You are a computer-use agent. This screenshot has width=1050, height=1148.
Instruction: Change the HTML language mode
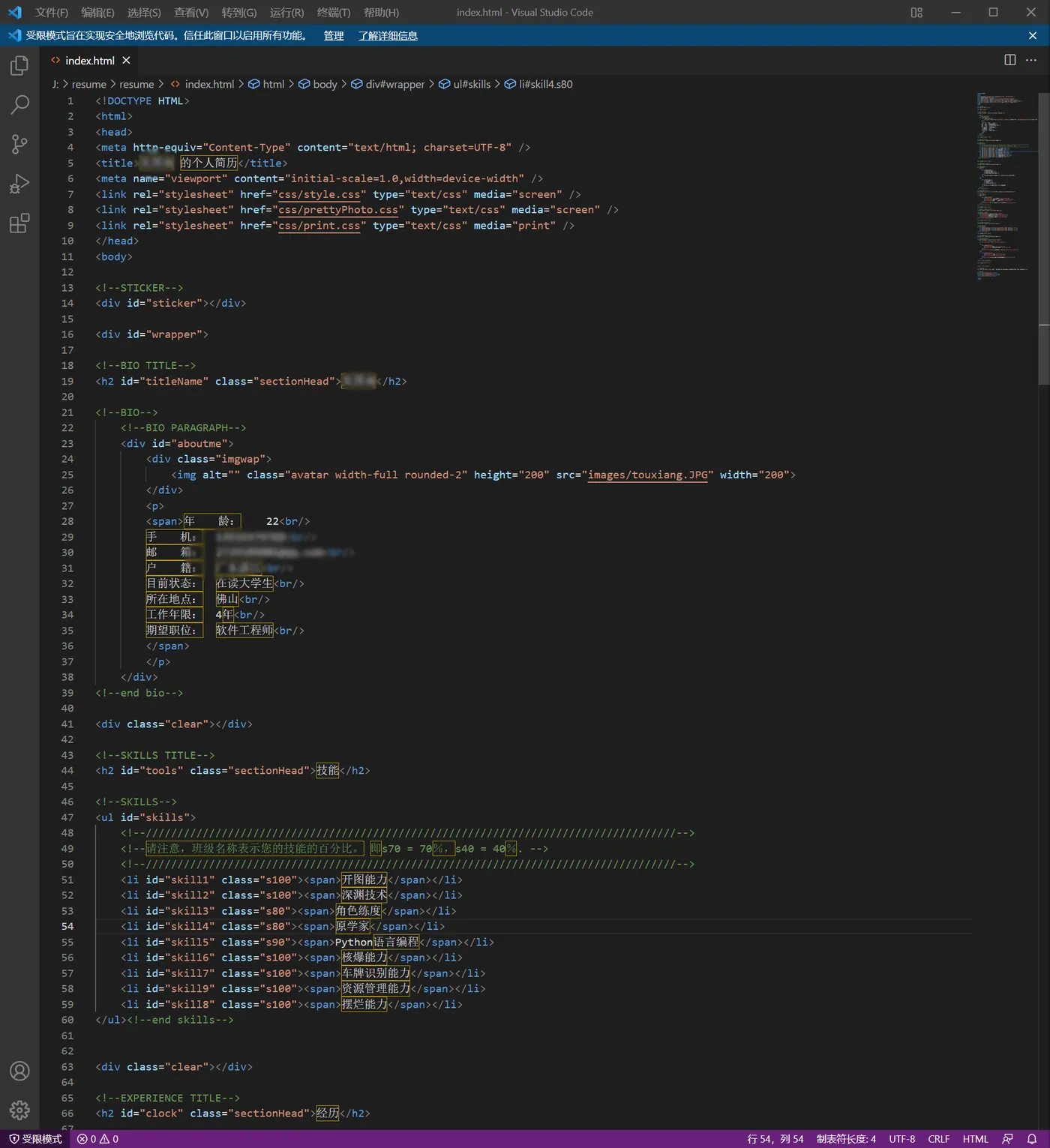[x=975, y=1138]
